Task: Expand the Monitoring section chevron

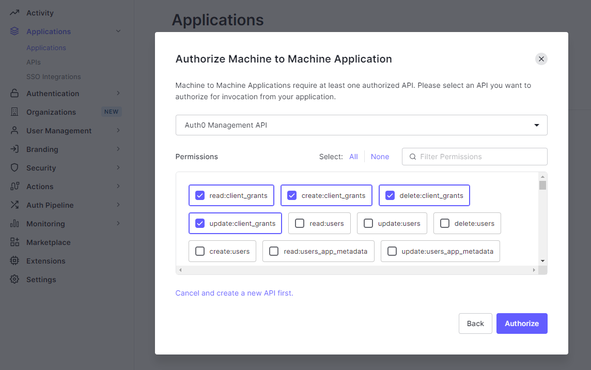Action: [118, 223]
